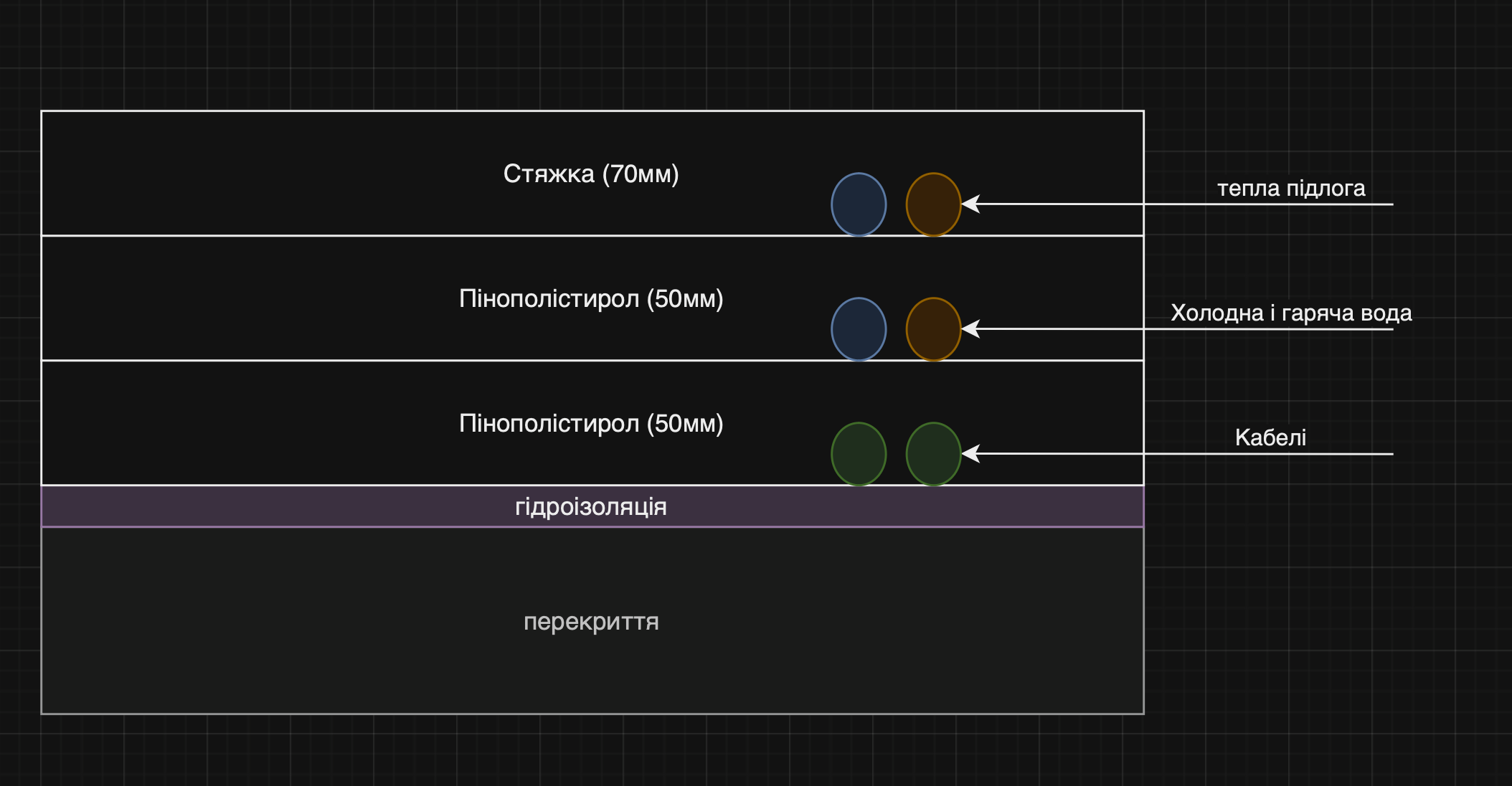The height and width of the screenshot is (786, 1512).
Task: Select the orange circle in the Стяжка layer
Action: pos(933,204)
